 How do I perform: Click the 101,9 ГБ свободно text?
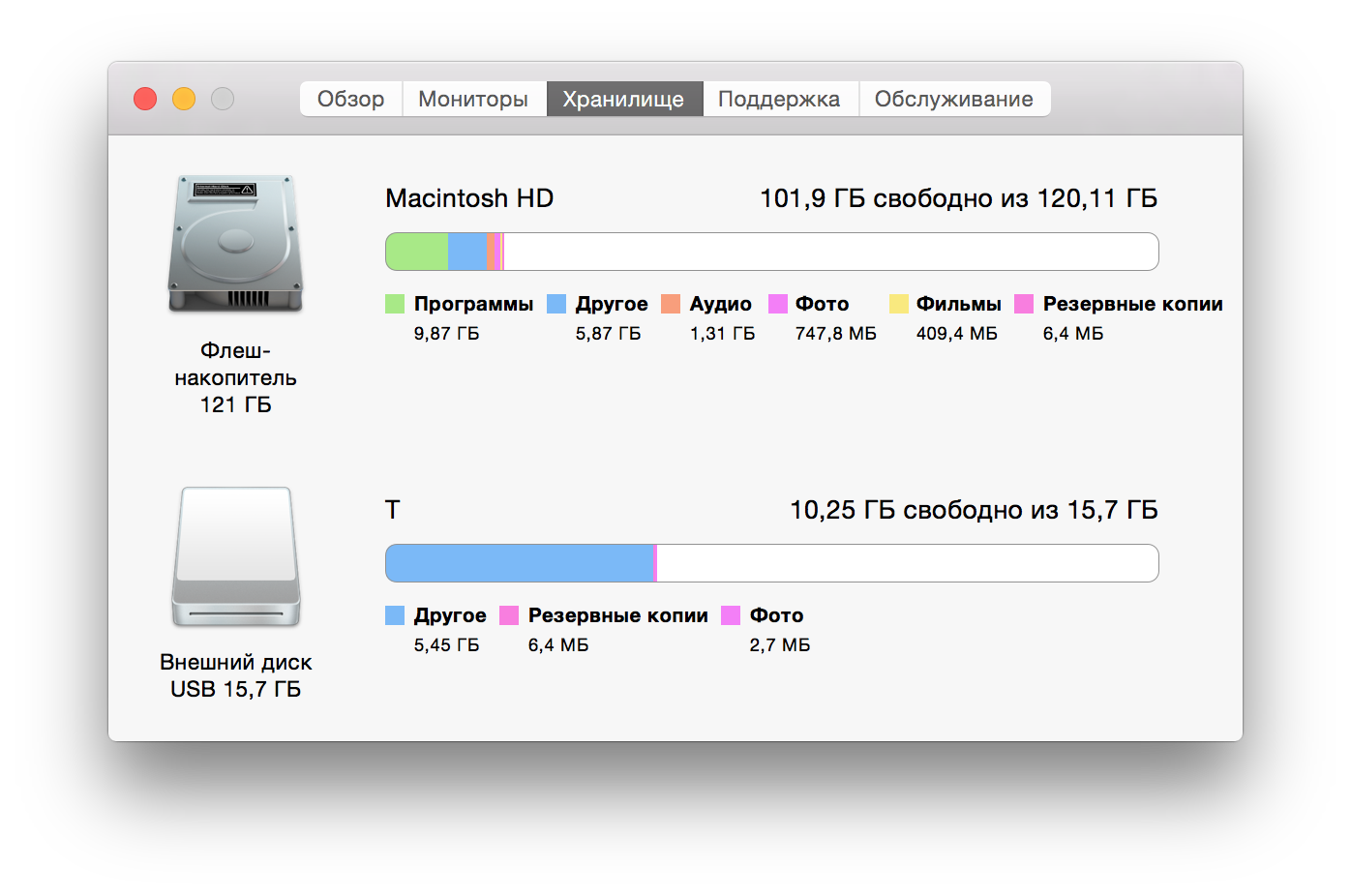point(958,197)
